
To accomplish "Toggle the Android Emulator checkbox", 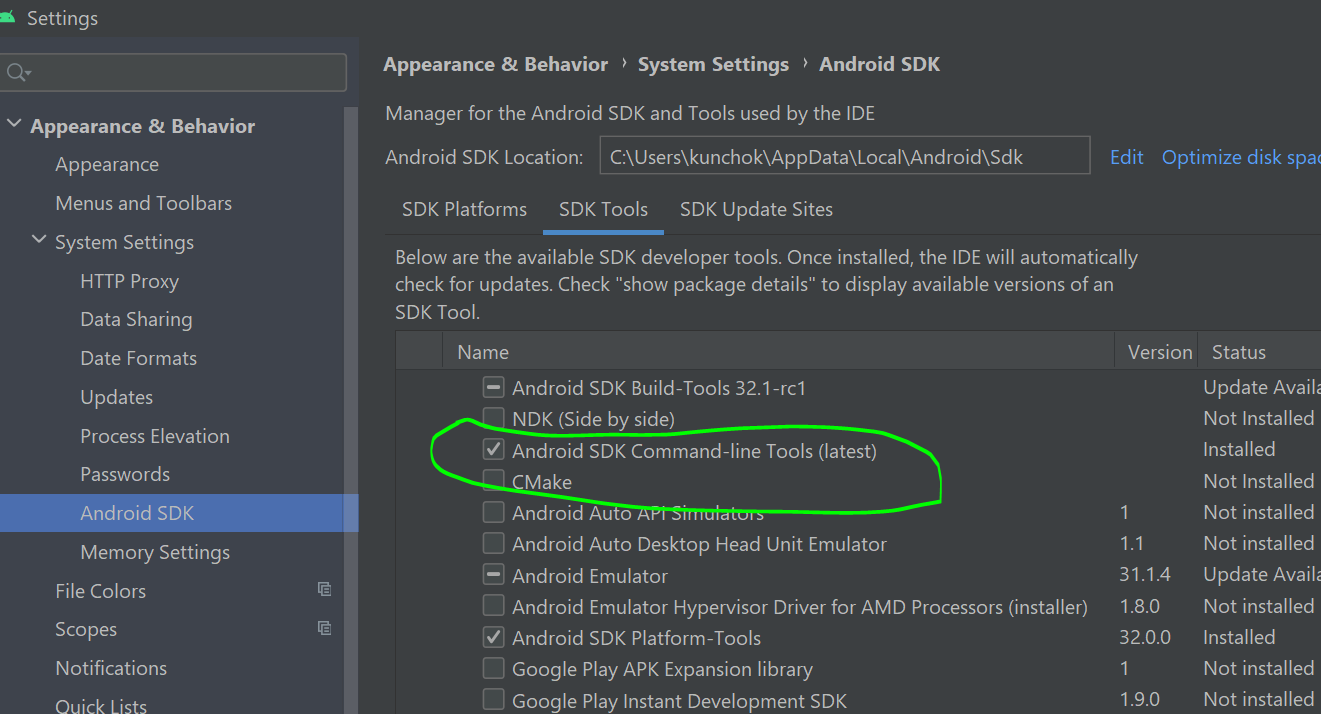I will click(493, 575).
